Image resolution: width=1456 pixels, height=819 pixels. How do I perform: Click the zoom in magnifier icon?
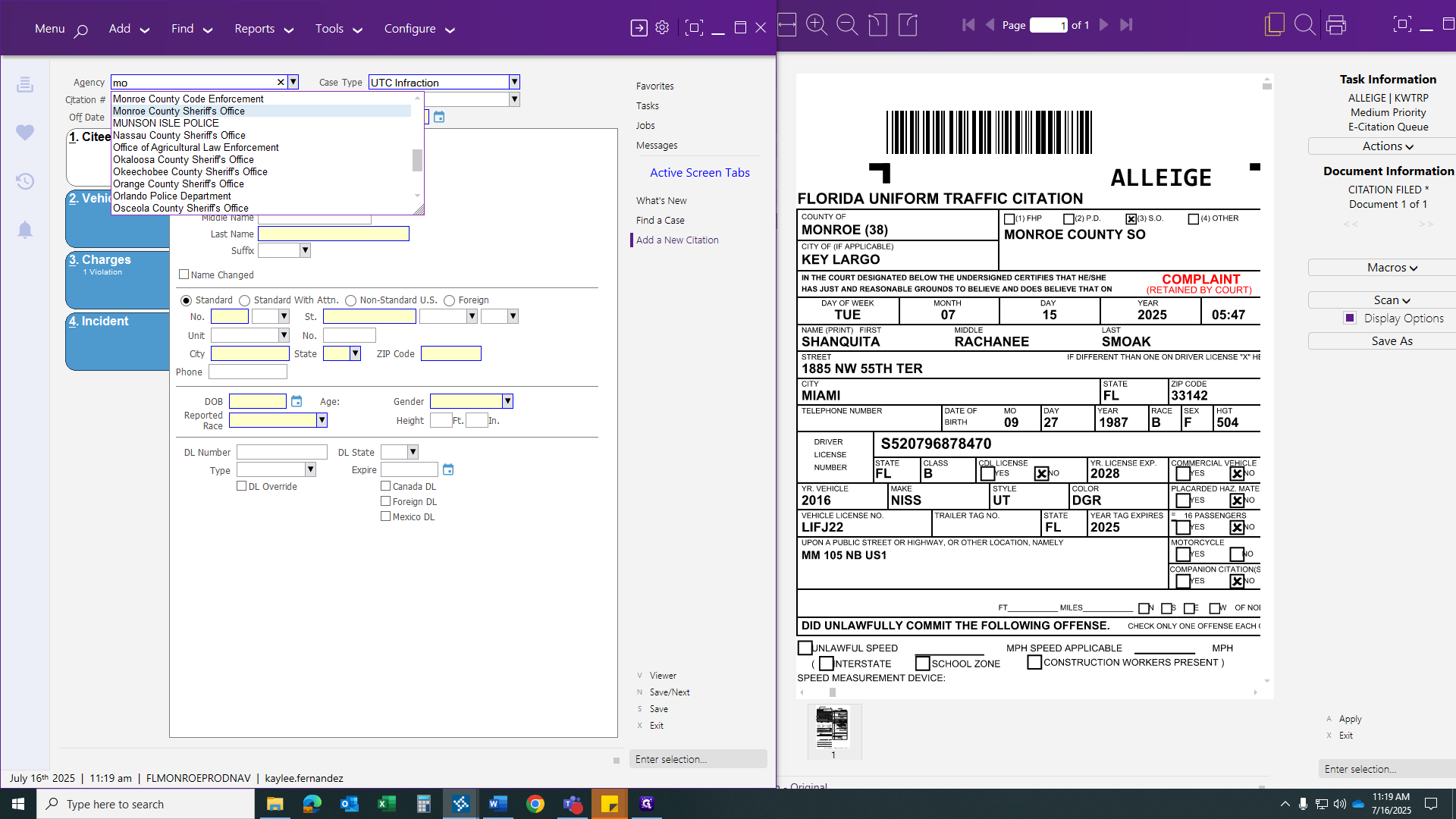click(816, 25)
